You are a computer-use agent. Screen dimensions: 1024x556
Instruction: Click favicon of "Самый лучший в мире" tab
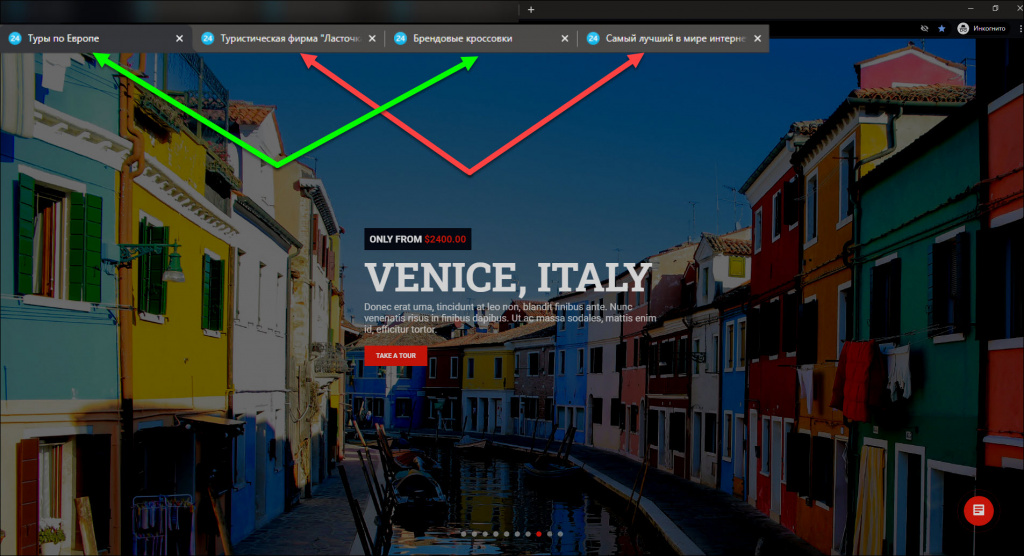(593, 39)
